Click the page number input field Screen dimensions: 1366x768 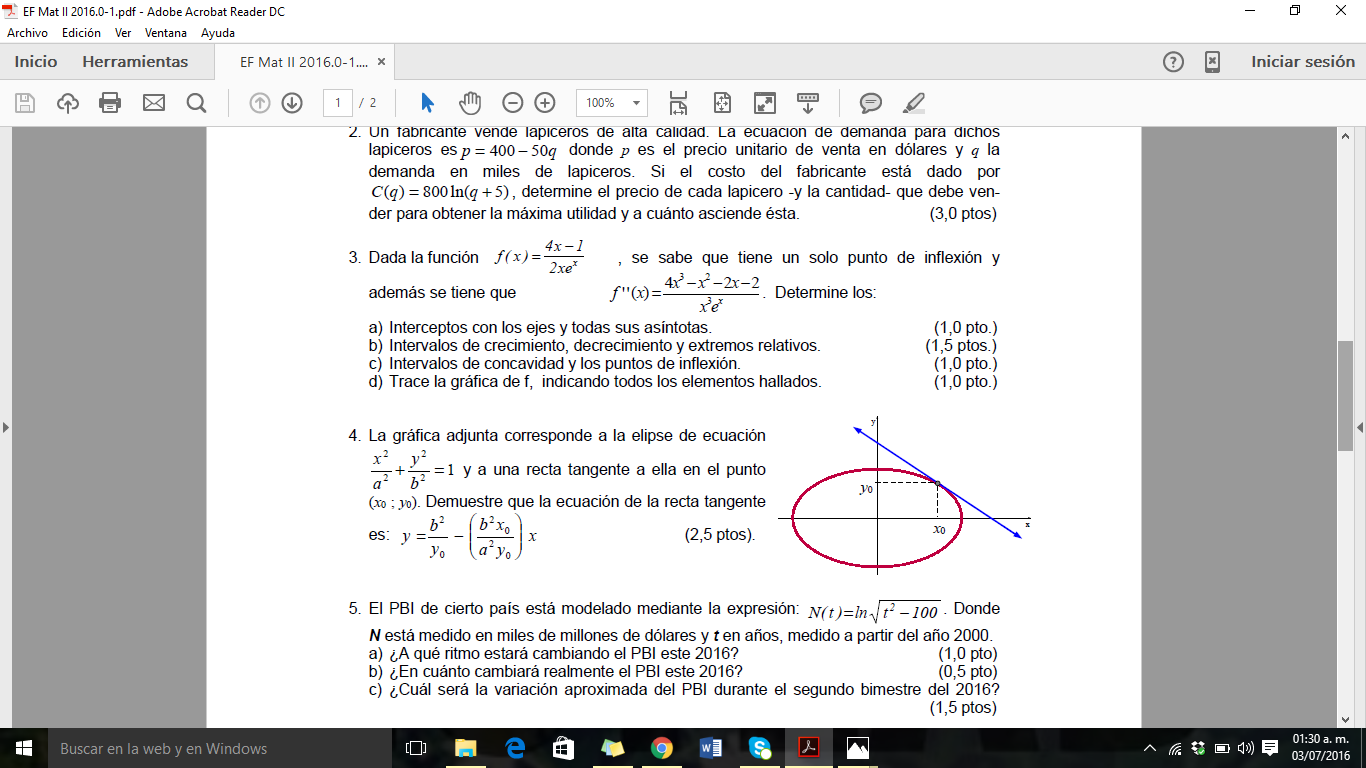(338, 103)
